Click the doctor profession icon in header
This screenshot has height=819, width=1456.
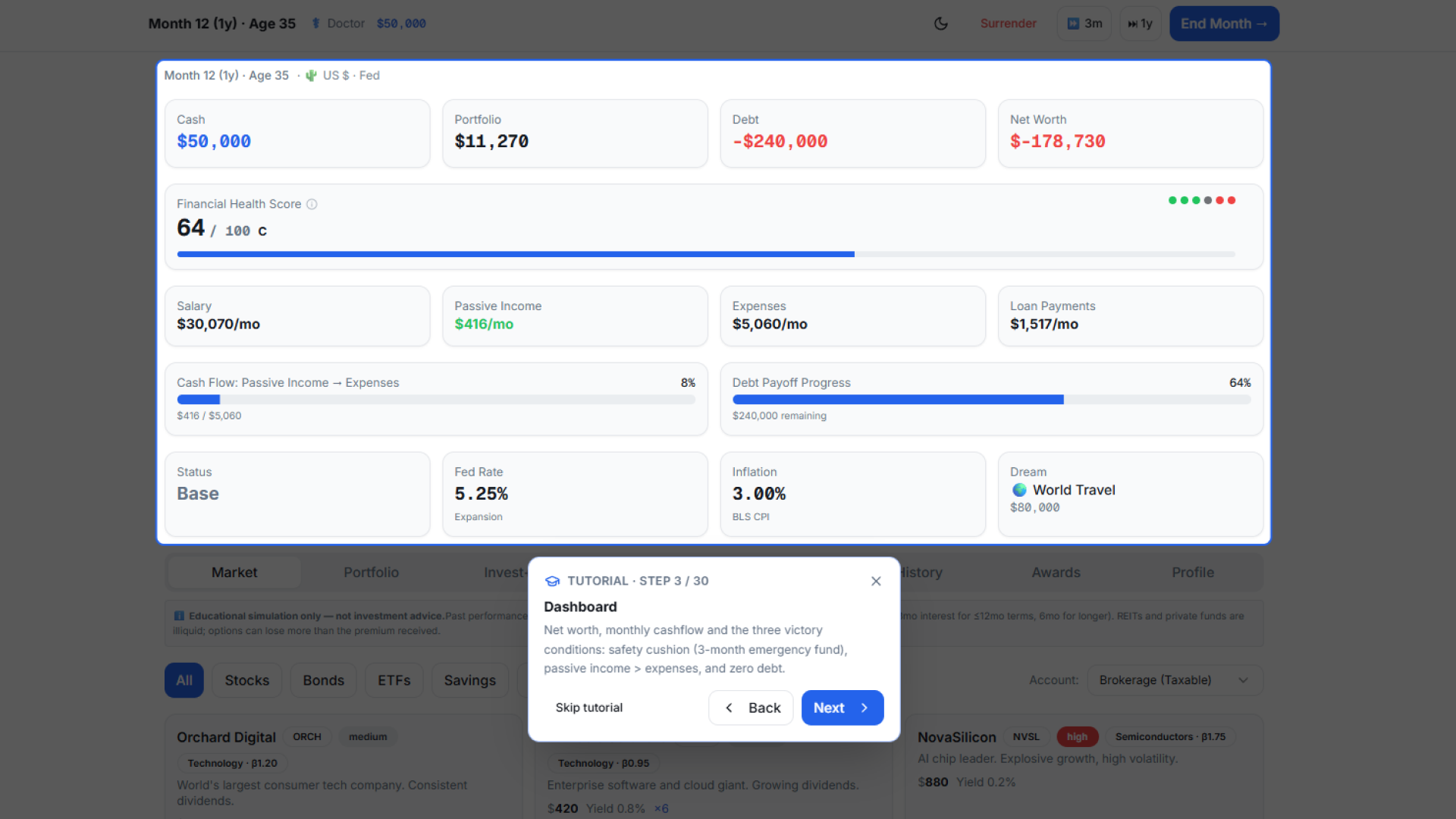(x=315, y=24)
